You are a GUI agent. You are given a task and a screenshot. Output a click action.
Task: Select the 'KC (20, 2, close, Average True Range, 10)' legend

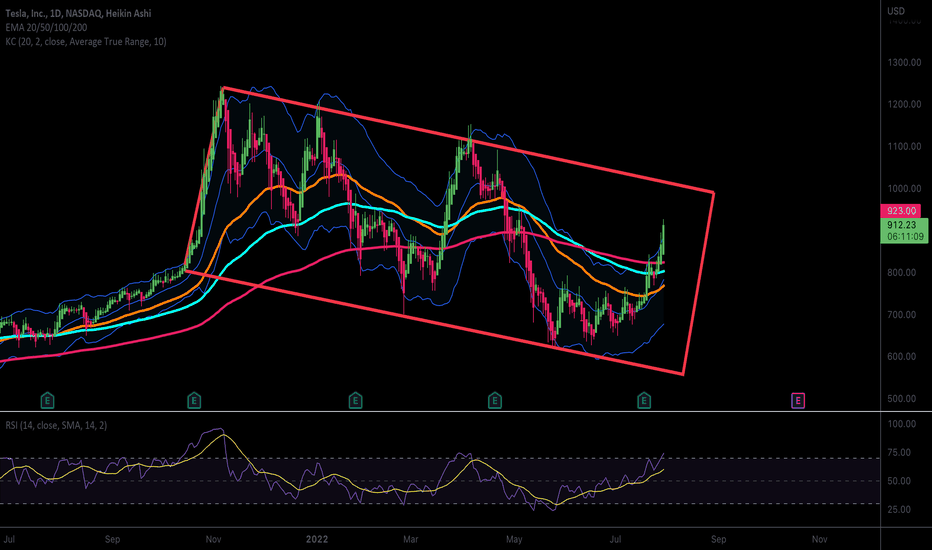tap(86, 42)
